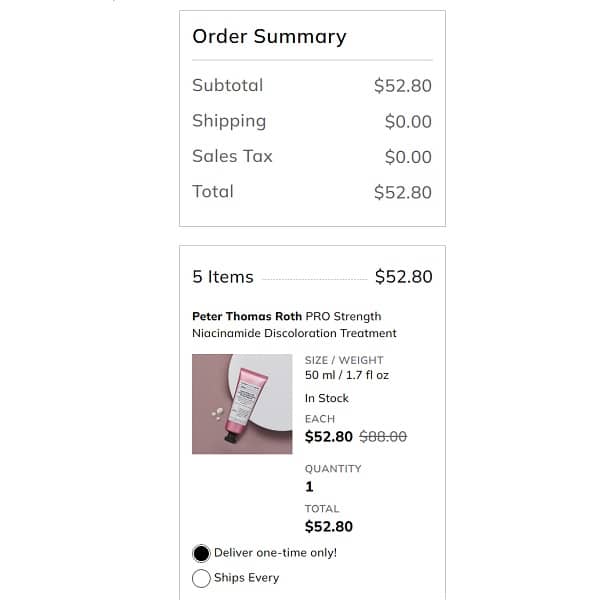
Task: Click the 5 Items header text
Action: coord(223,277)
